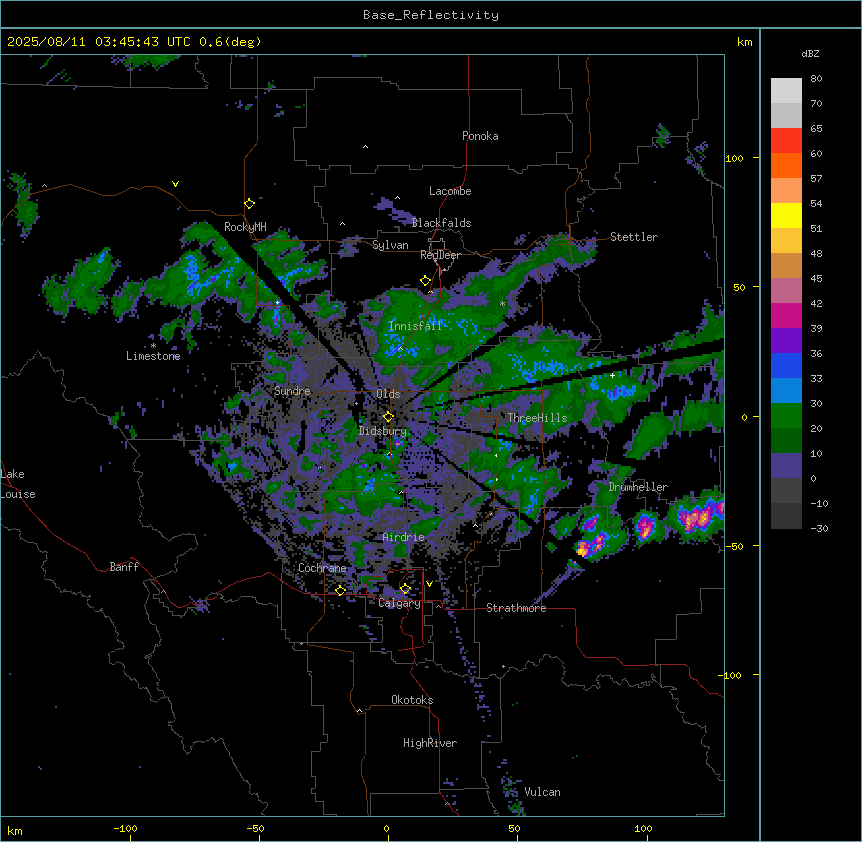Click the RedDeer city label
Viewport: 862px width, 842px height.
point(440,255)
